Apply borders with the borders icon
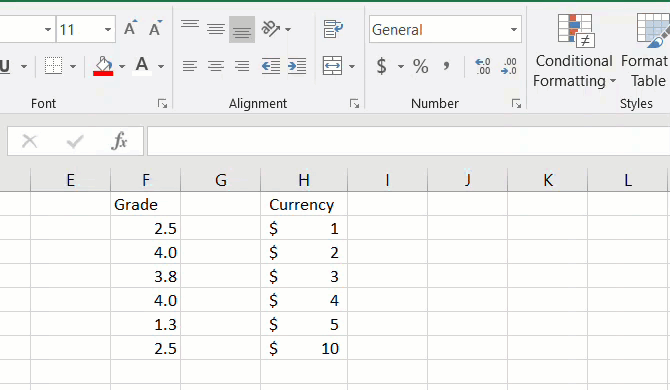 (x=53, y=66)
